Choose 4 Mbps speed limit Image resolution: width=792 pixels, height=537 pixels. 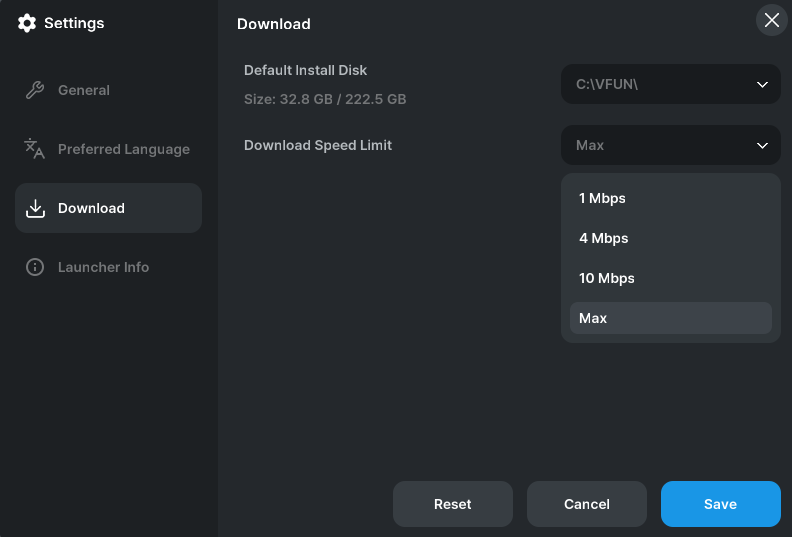pos(671,238)
